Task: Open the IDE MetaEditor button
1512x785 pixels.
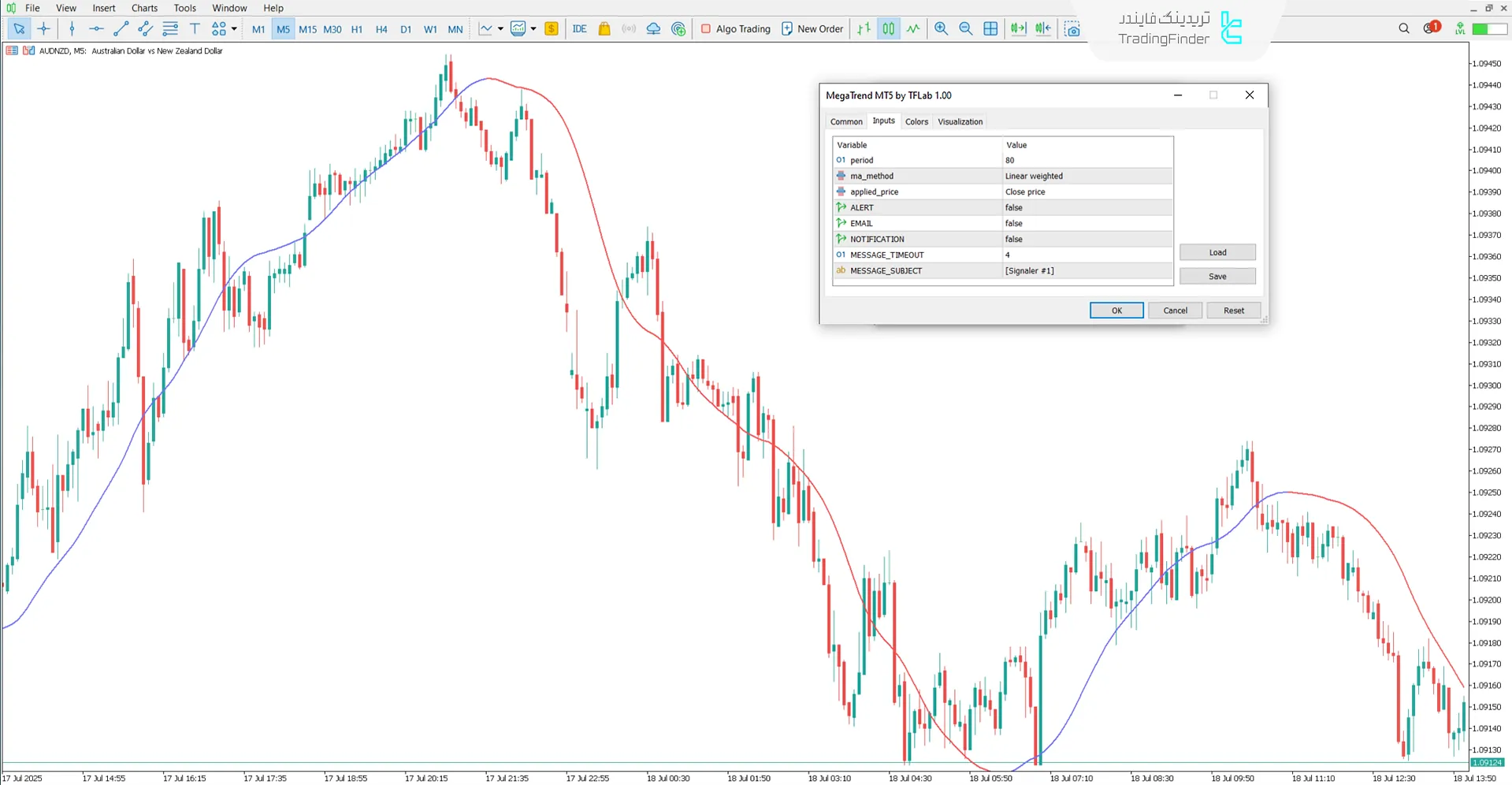Action: click(579, 29)
